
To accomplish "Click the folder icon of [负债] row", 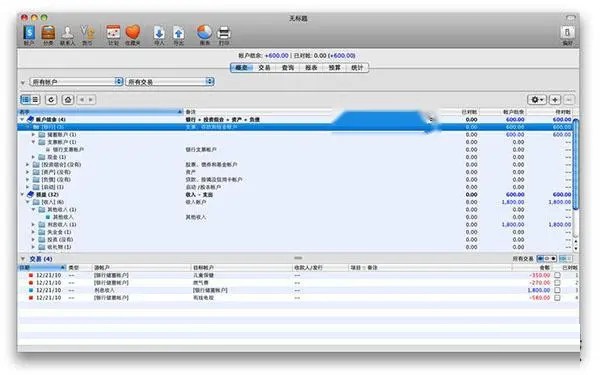I will point(36,179).
